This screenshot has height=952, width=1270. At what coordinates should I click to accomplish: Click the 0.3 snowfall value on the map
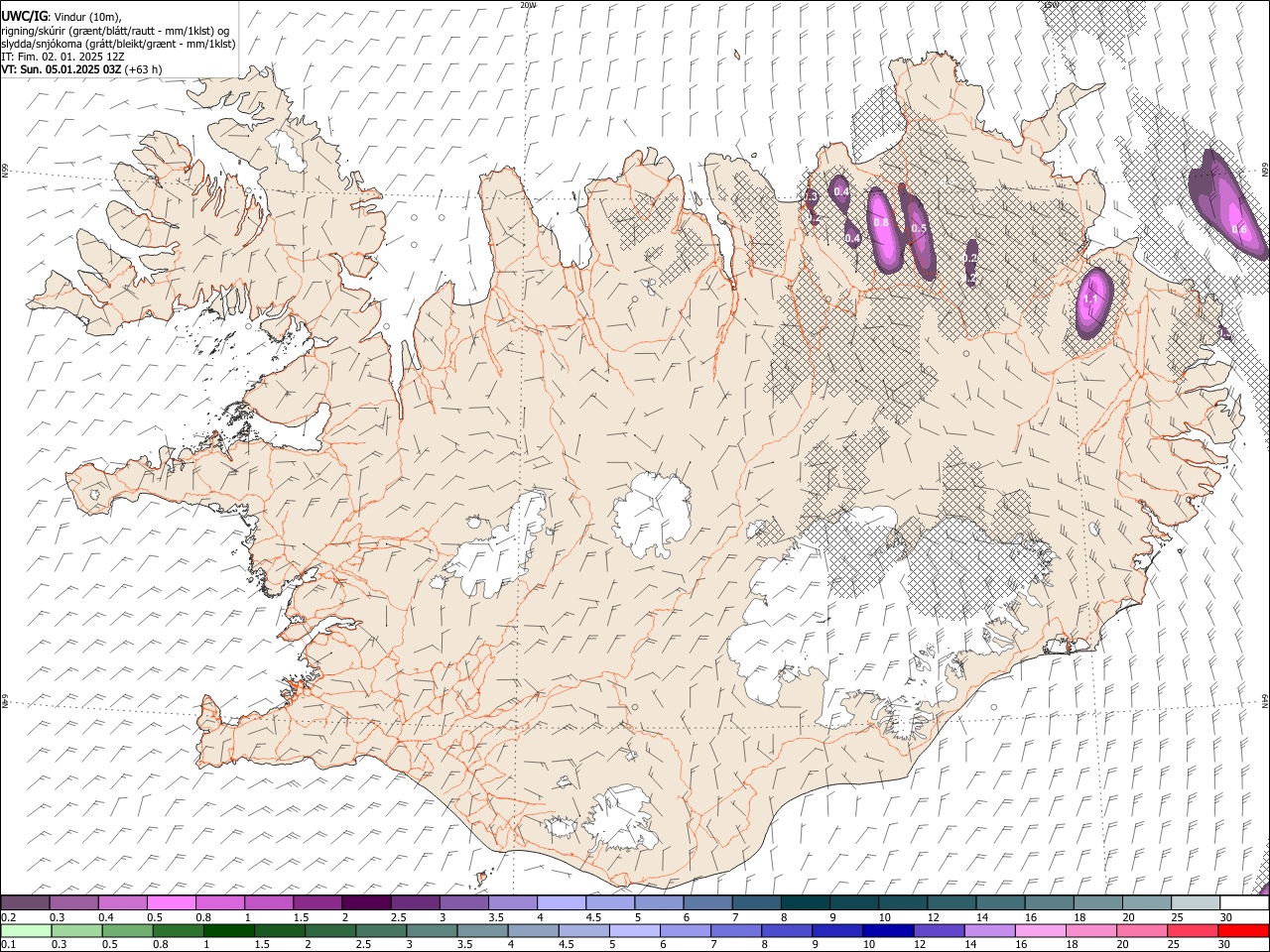(810, 197)
